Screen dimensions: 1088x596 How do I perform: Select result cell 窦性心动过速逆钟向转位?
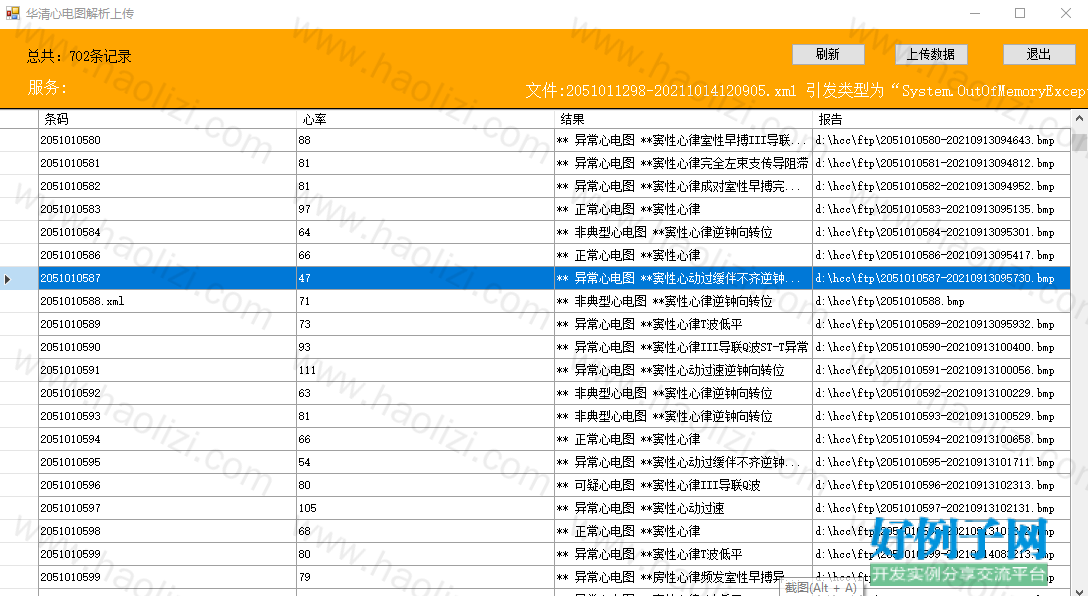(x=683, y=370)
